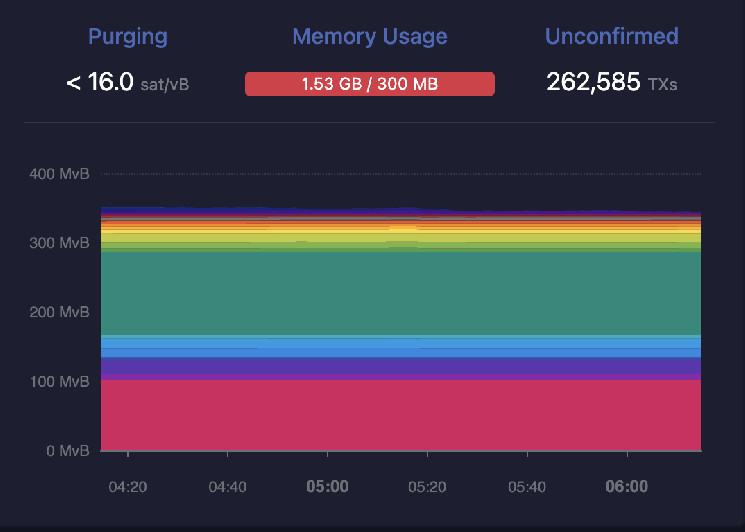Click the bright blue chart band
Viewport: 745px width, 532px height.
[400, 345]
